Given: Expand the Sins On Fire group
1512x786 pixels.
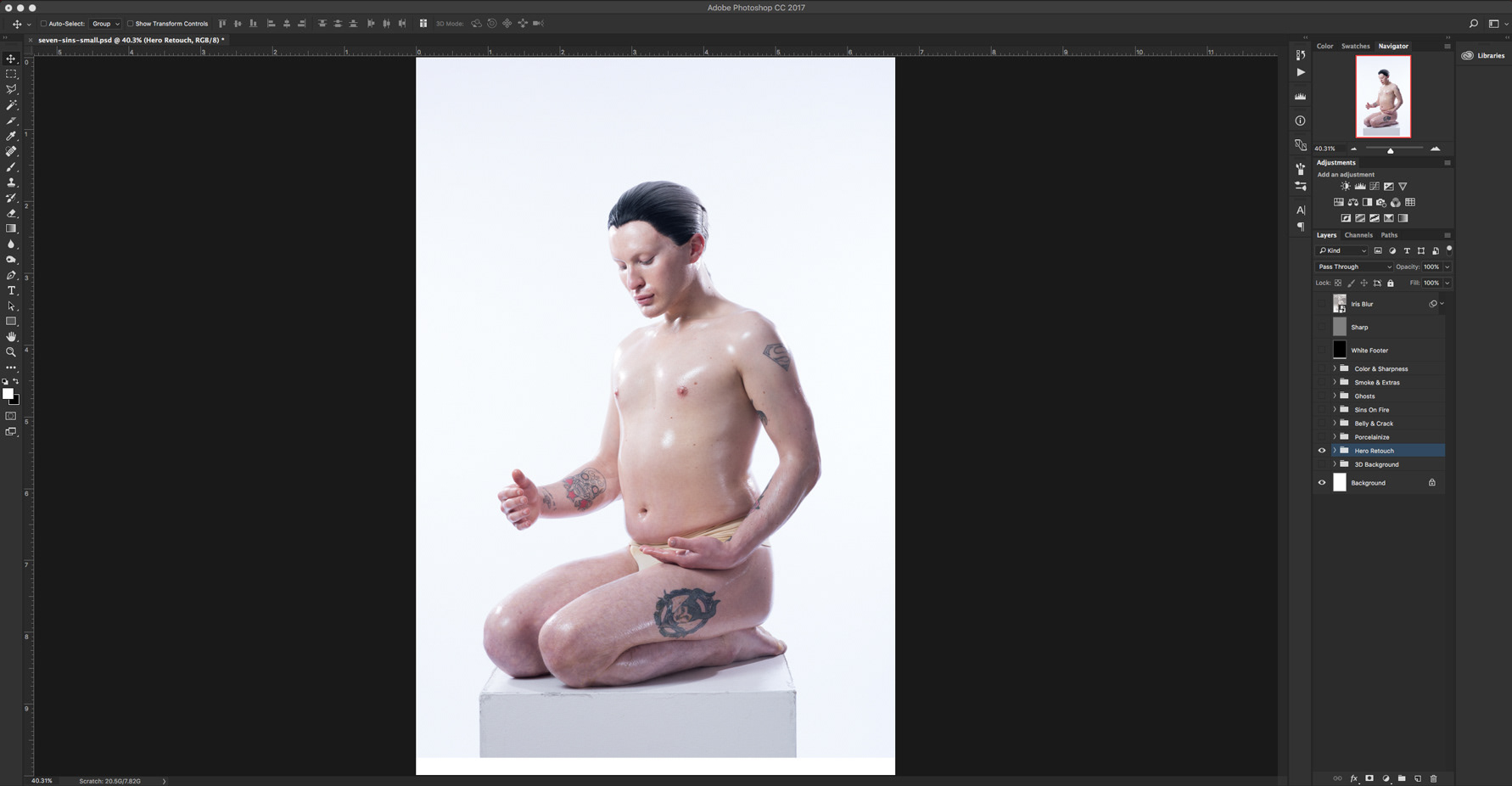Looking at the screenshot, I should 1334,410.
